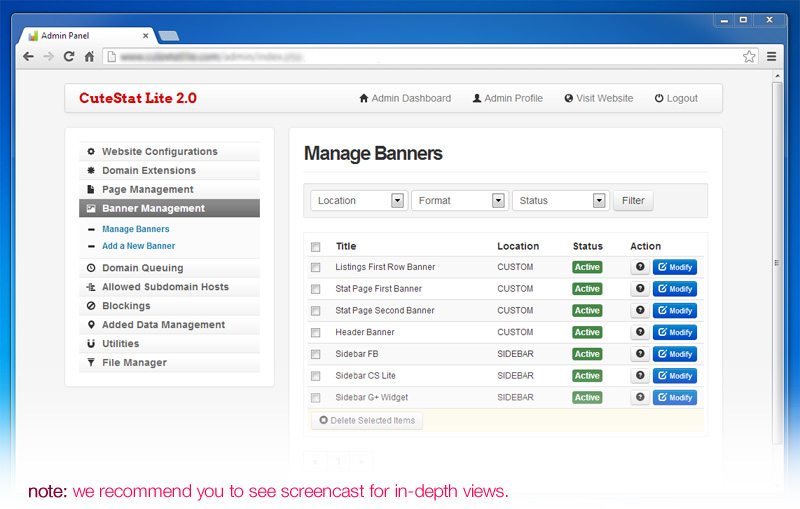Screen dimensions: 800x509
Task: Click the Filter button
Action: pos(633,200)
